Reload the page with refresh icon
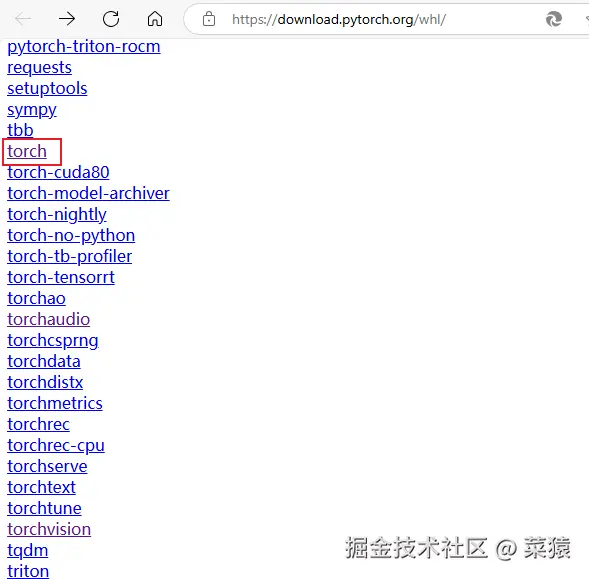 click(x=111, y=18)
